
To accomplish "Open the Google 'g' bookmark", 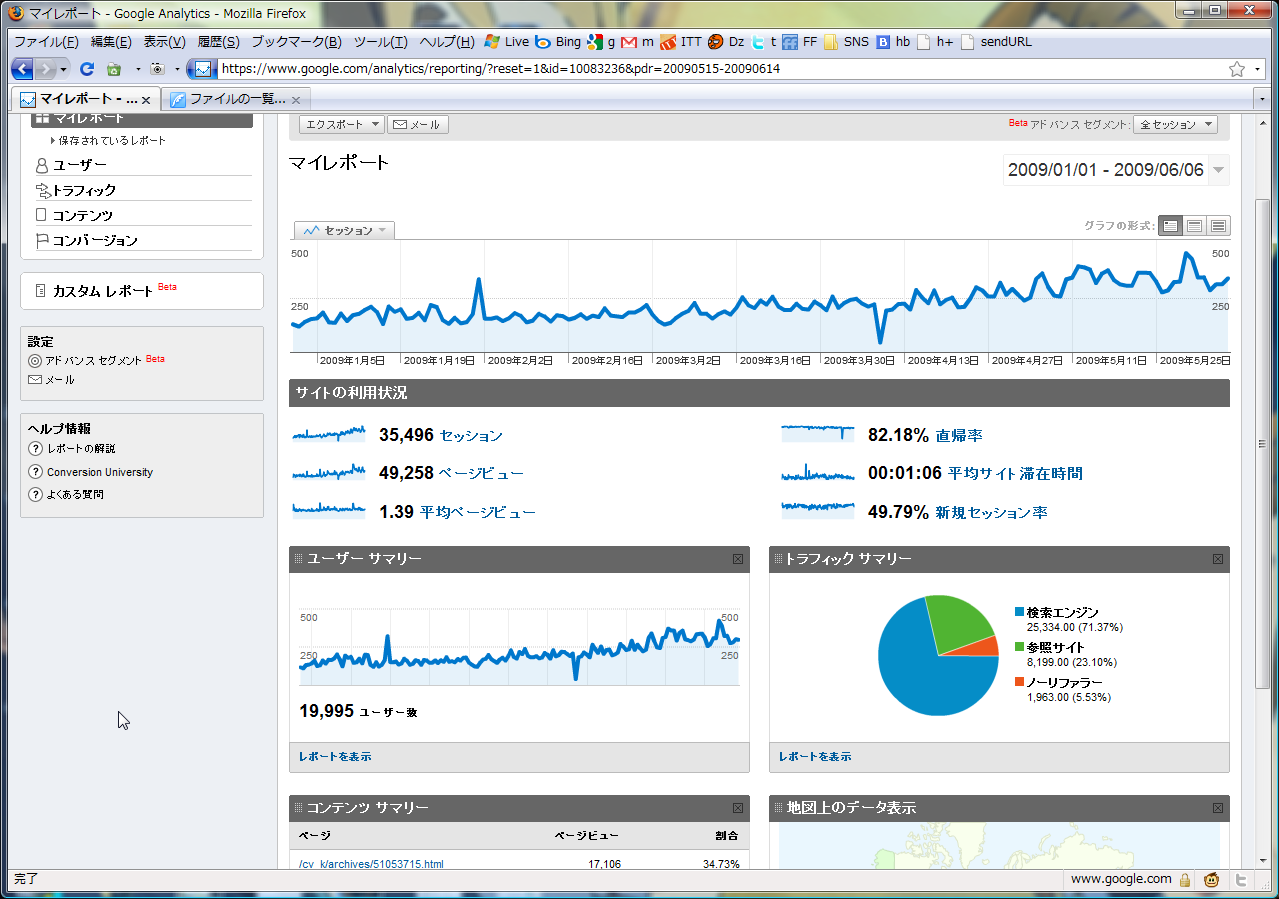I will pyautogui.click(x=601, y=42).
